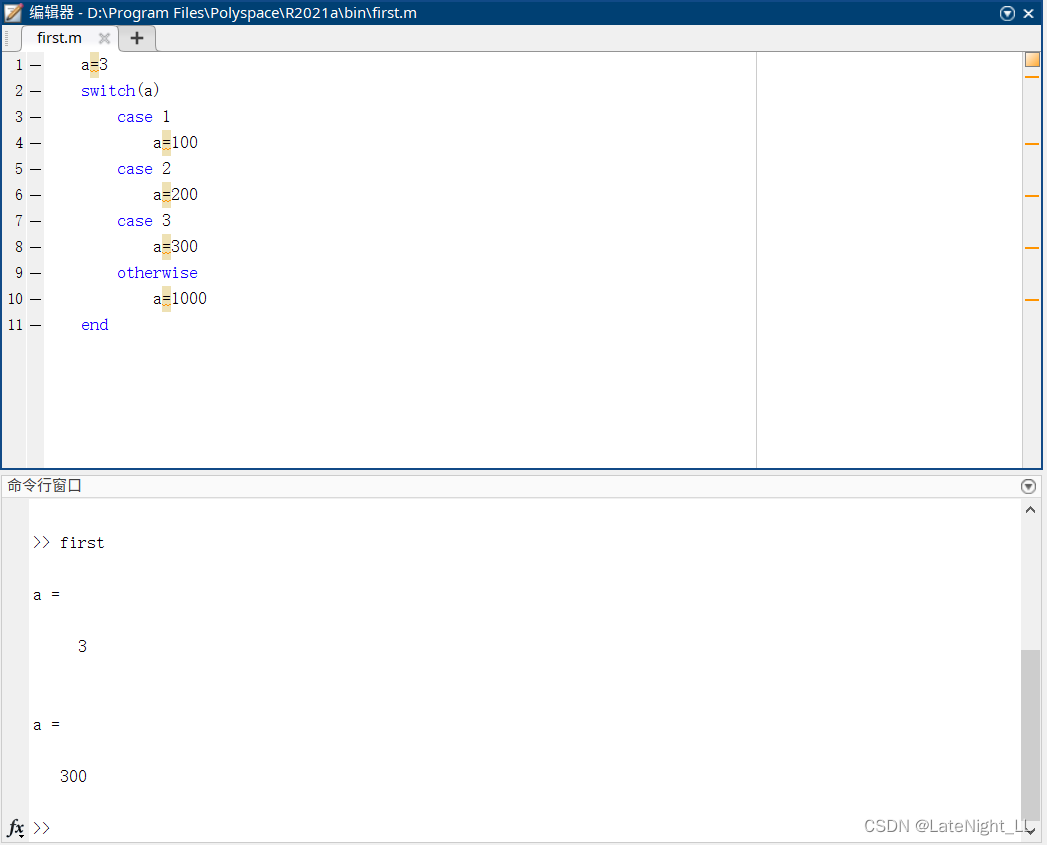Click the 'case 3' keyword line
This screenshot has width=1047, height=845.
tap(144, 221)
